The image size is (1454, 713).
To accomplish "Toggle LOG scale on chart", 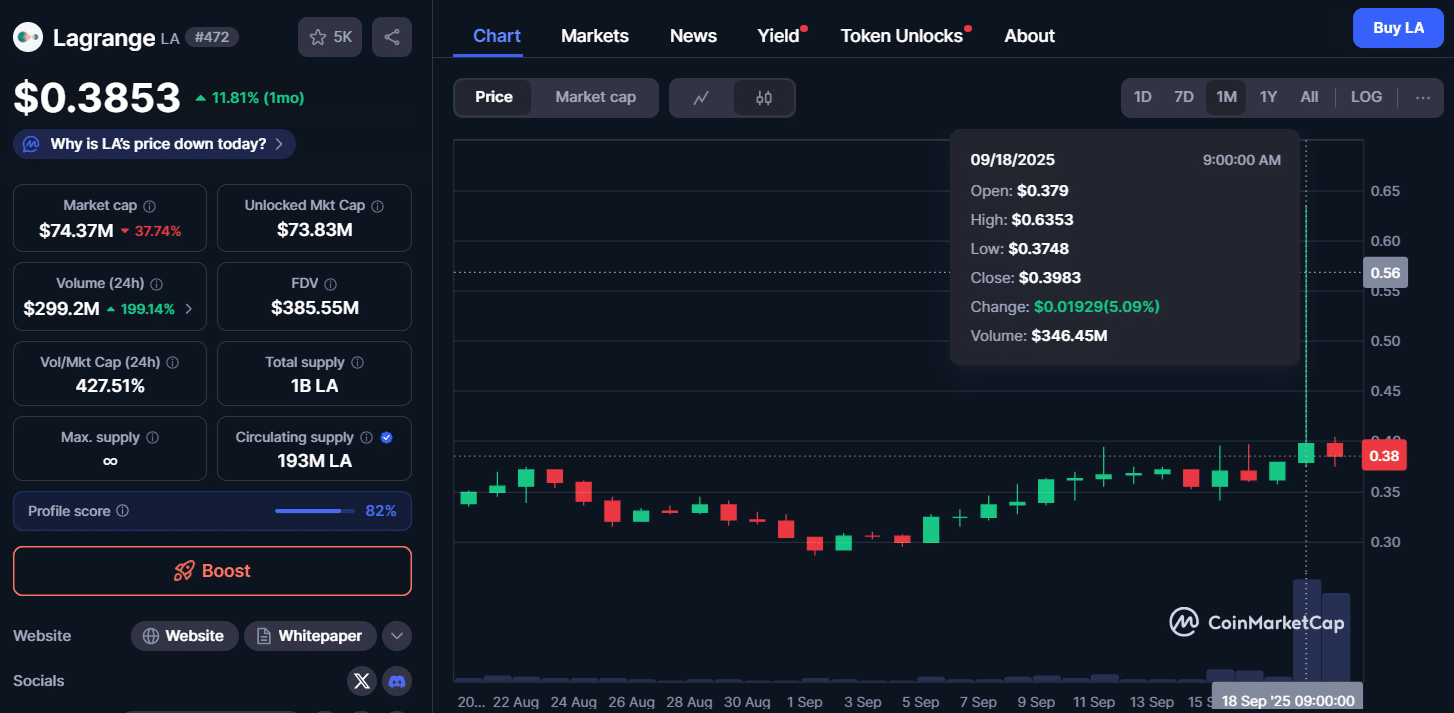I will pos(1366,97).
